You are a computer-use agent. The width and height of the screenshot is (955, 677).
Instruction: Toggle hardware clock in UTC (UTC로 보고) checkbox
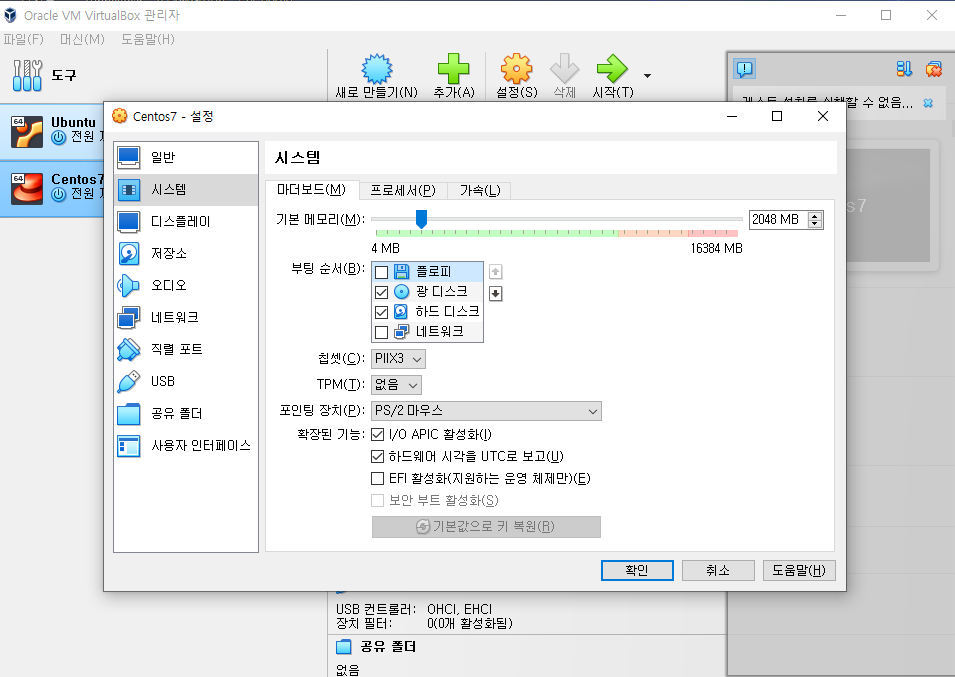pos(378,457)
